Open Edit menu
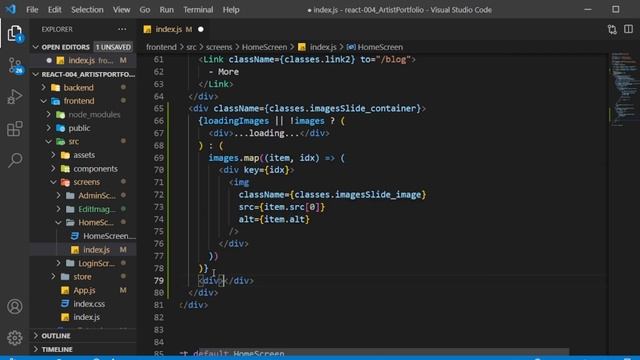This screenshot has height=360, width=640. coord(54,9)
